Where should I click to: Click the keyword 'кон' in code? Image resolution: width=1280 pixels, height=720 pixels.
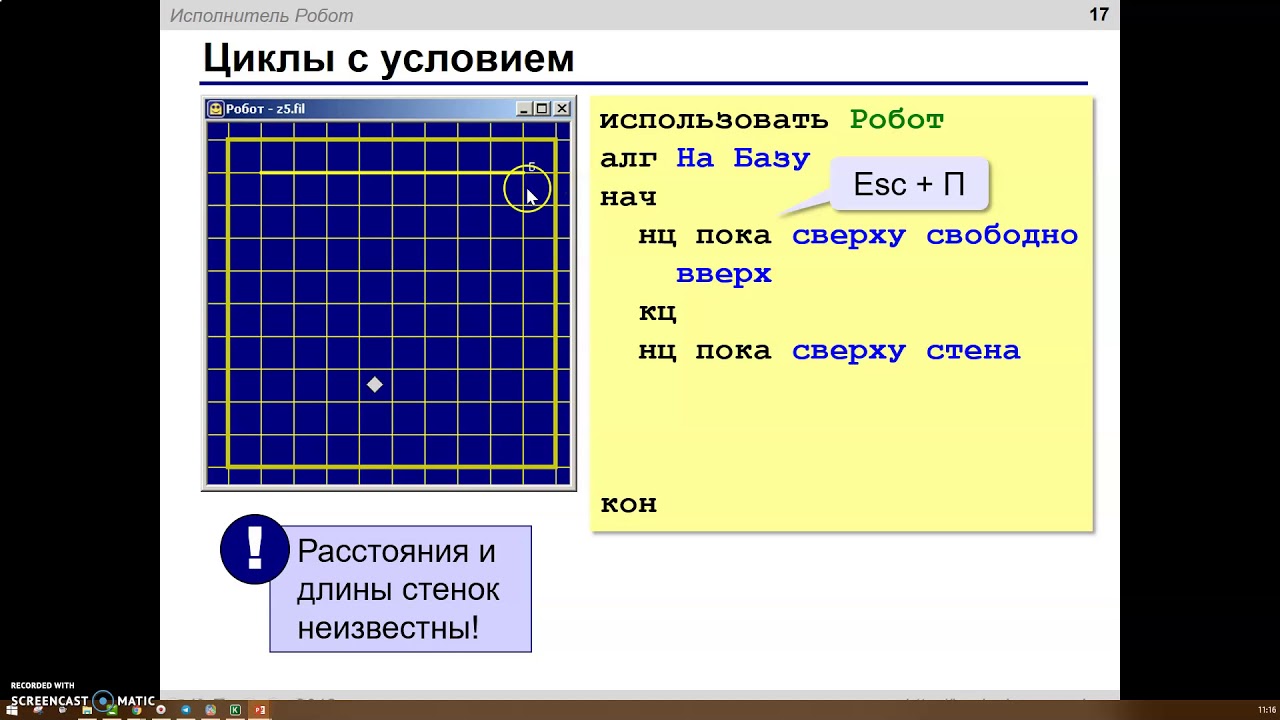(628, 504)
